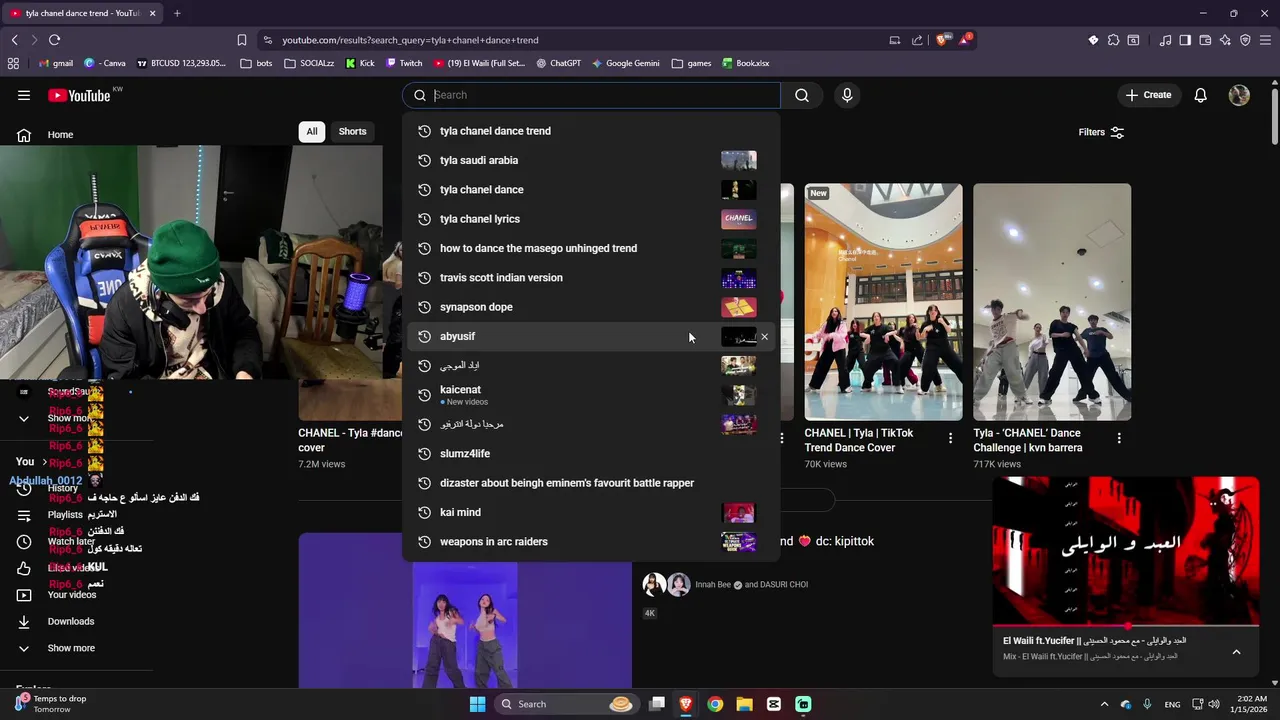Open Windows Start button
The width and height of the screenshot is (1280, 720).
pos(477,704)
